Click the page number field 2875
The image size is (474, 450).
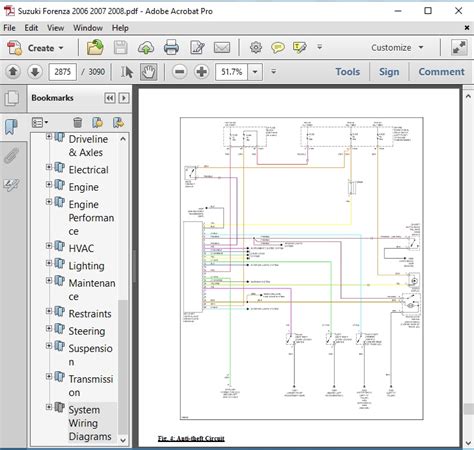tap(63, 72)
